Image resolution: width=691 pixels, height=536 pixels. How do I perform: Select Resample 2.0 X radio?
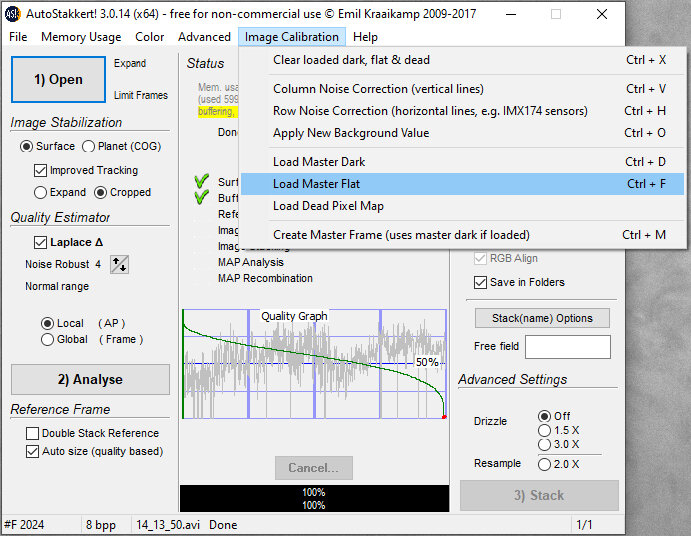pos(544,464)
